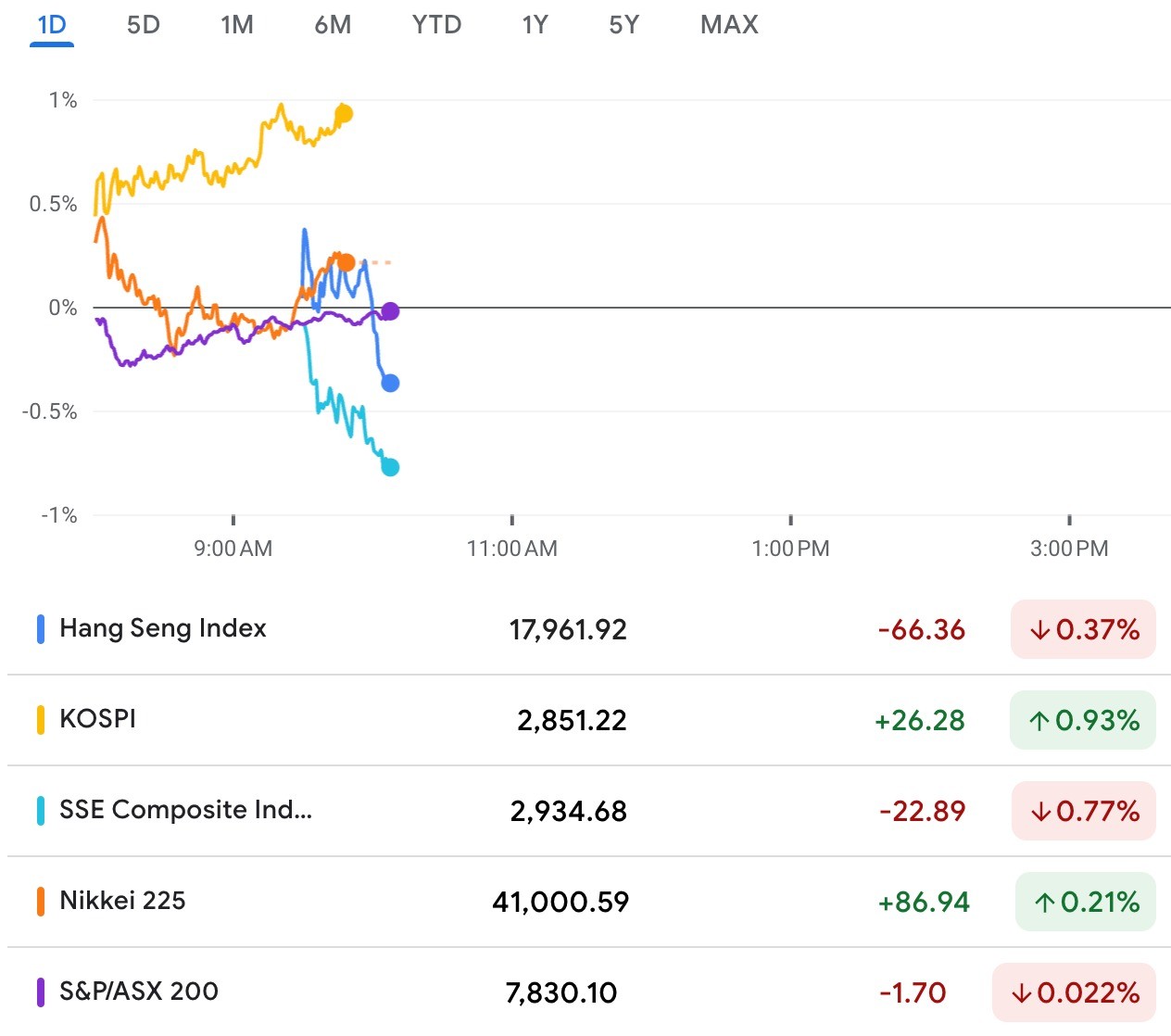Screen dimensions: 1171x1036
Task: Open the SSE Composite Index entry
Action: point(185,810)
